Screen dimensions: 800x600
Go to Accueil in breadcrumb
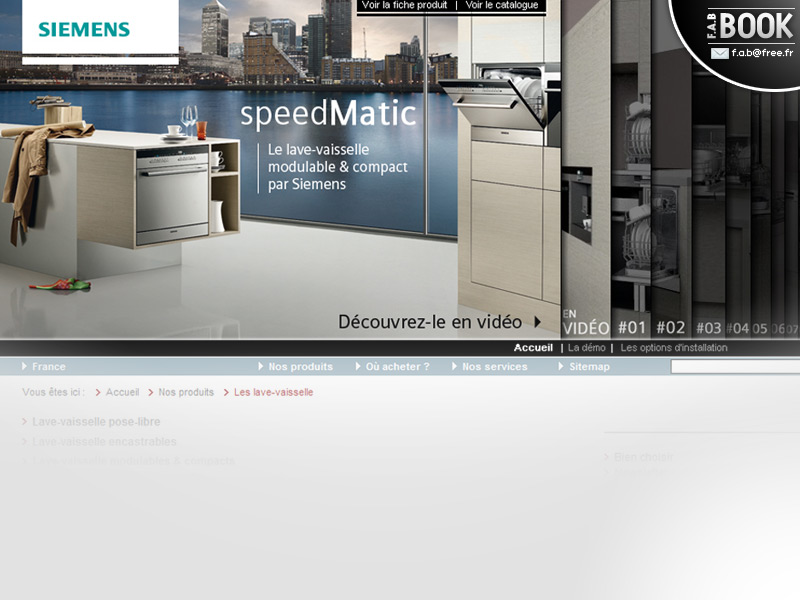pos(122,392)
